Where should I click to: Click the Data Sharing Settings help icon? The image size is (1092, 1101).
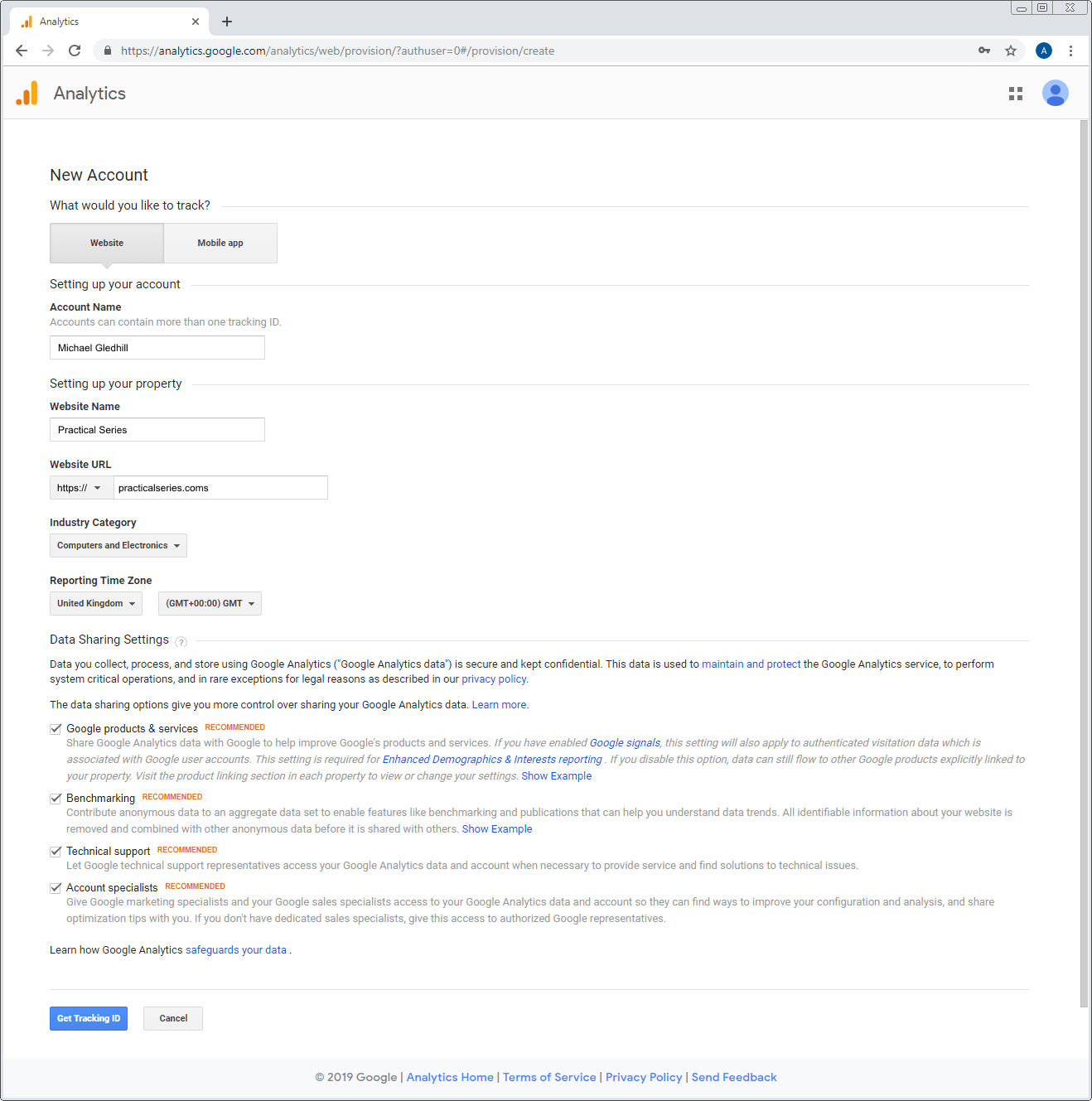click(181, 642)
